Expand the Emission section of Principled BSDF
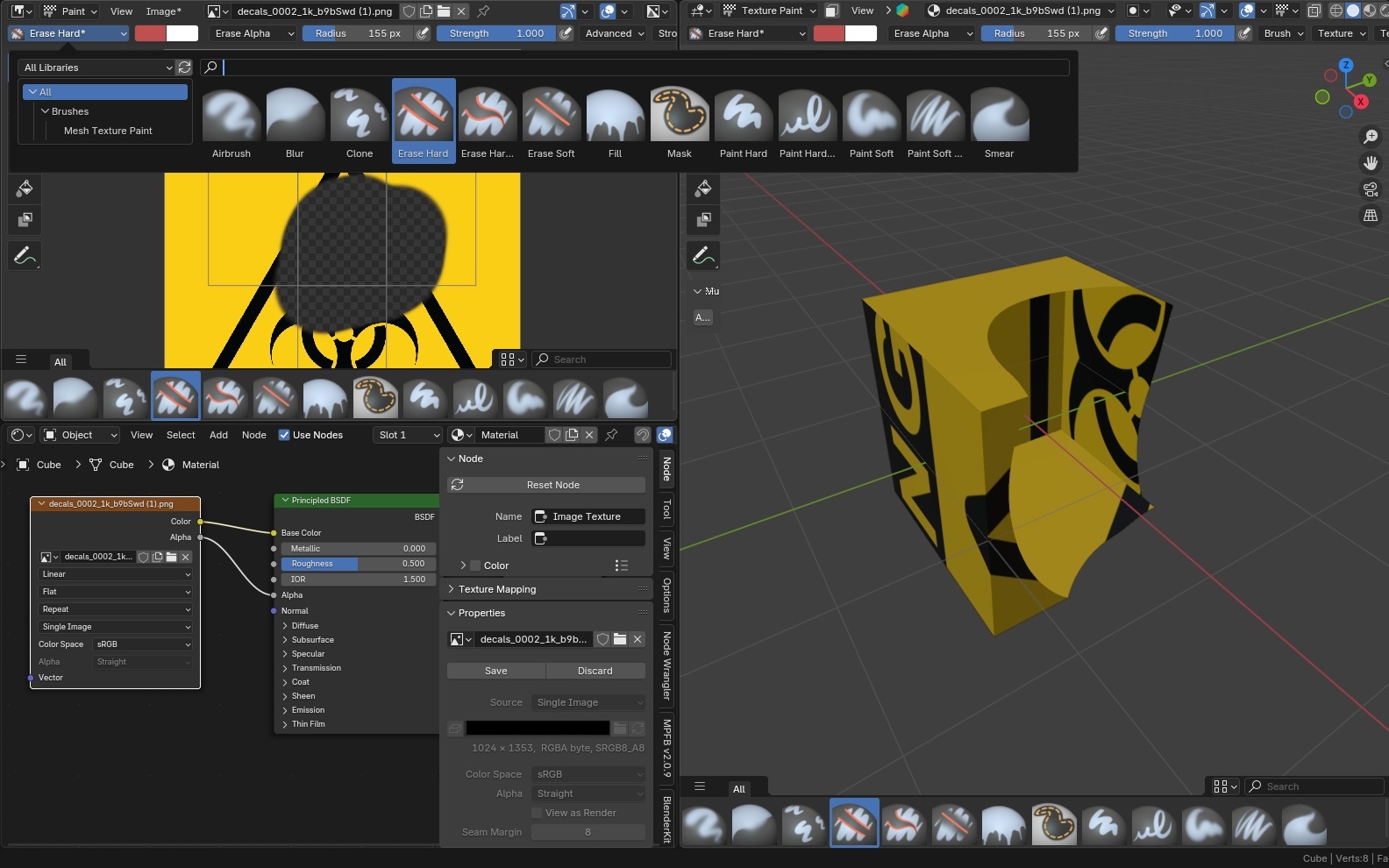 click(308, 710)
